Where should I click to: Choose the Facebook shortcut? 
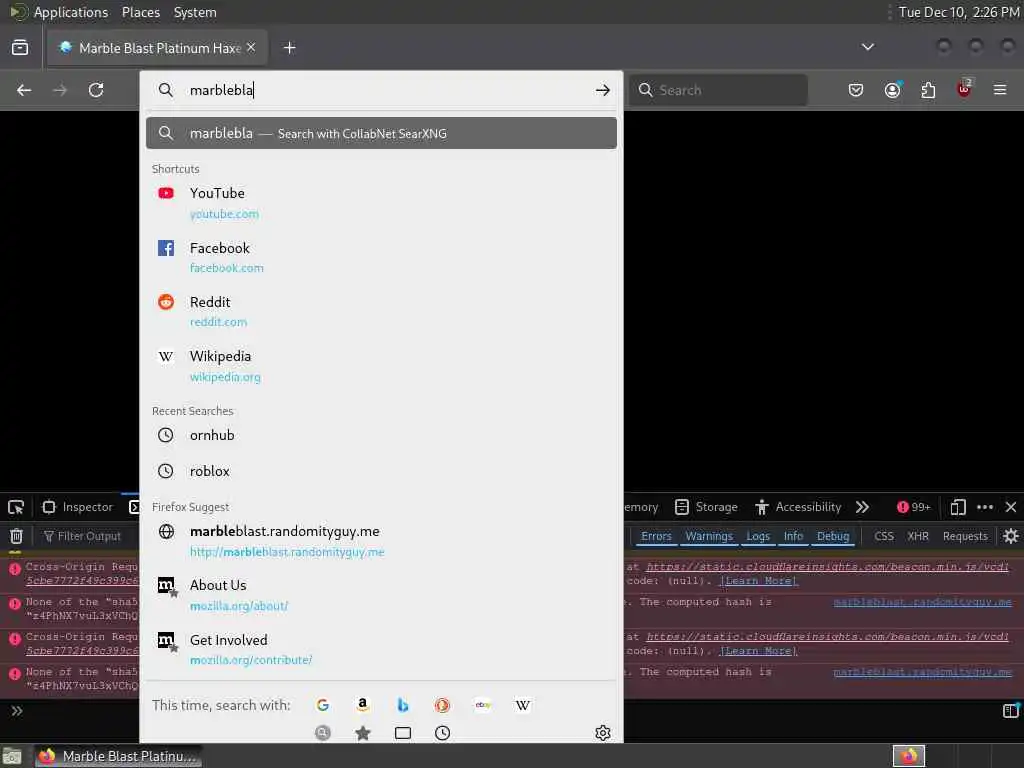[381, 257]
